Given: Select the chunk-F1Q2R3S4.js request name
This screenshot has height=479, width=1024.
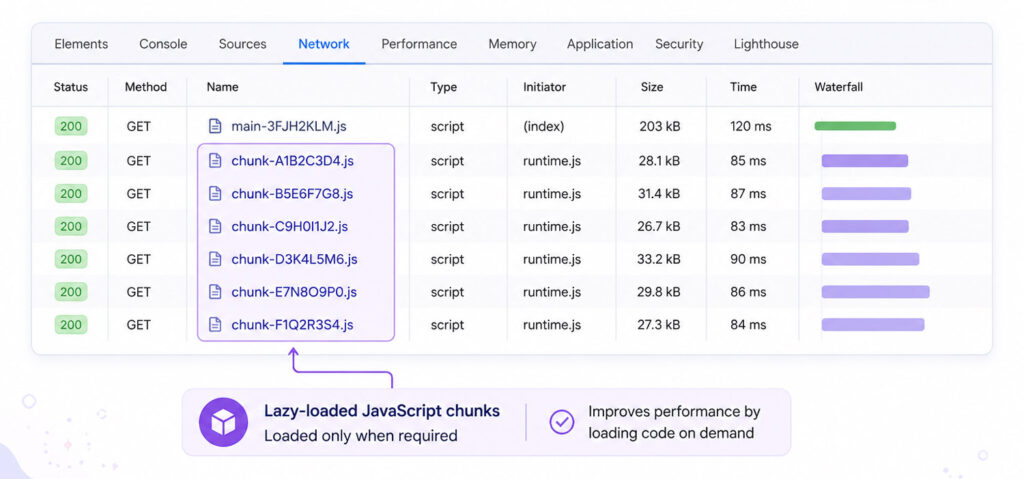Looking at the screenshot, I should (x=293, y=324).
